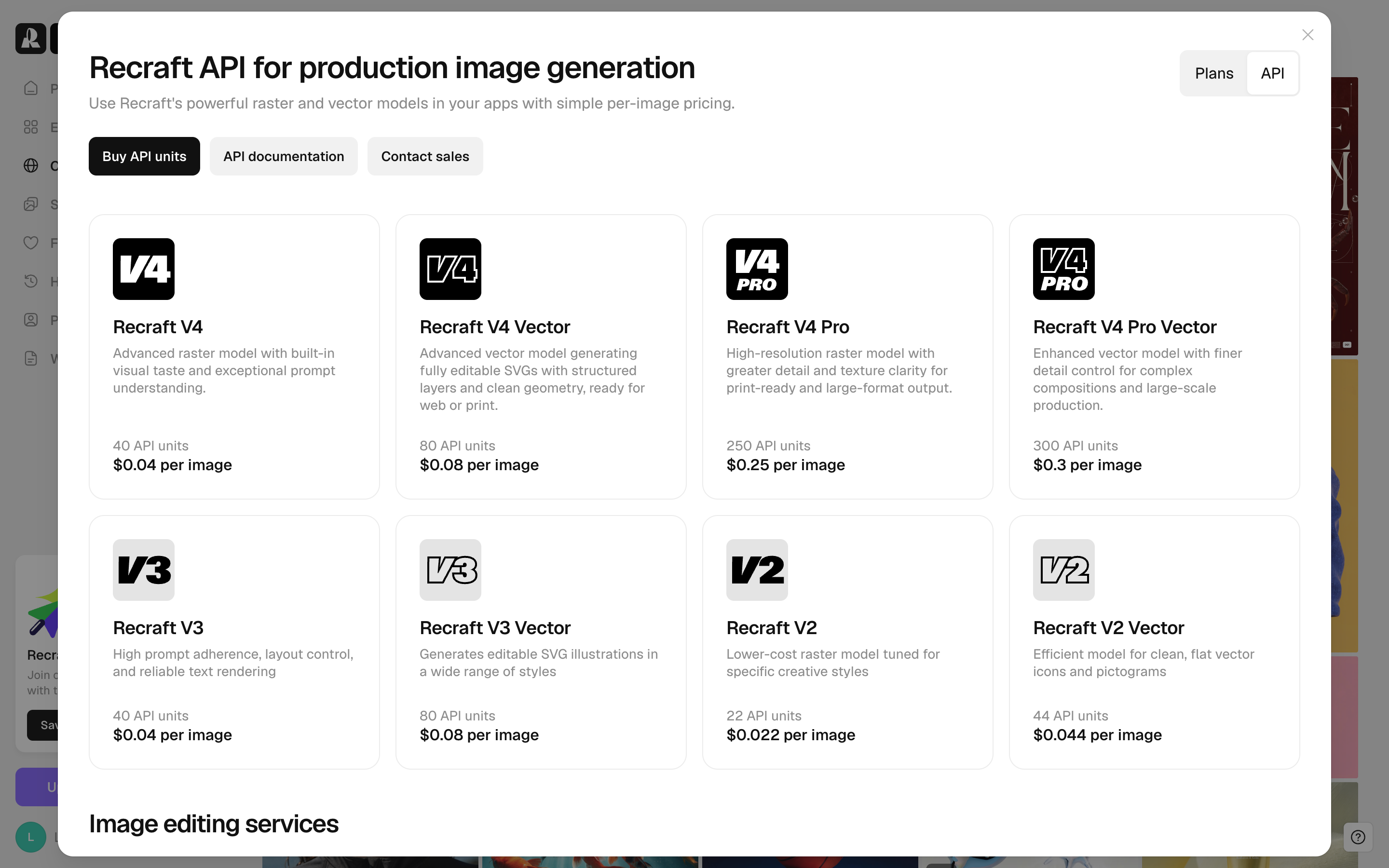This screenshot has width=1389, height=868.
Task: Open the home icon in the sidebar
Action: point(31,88)
